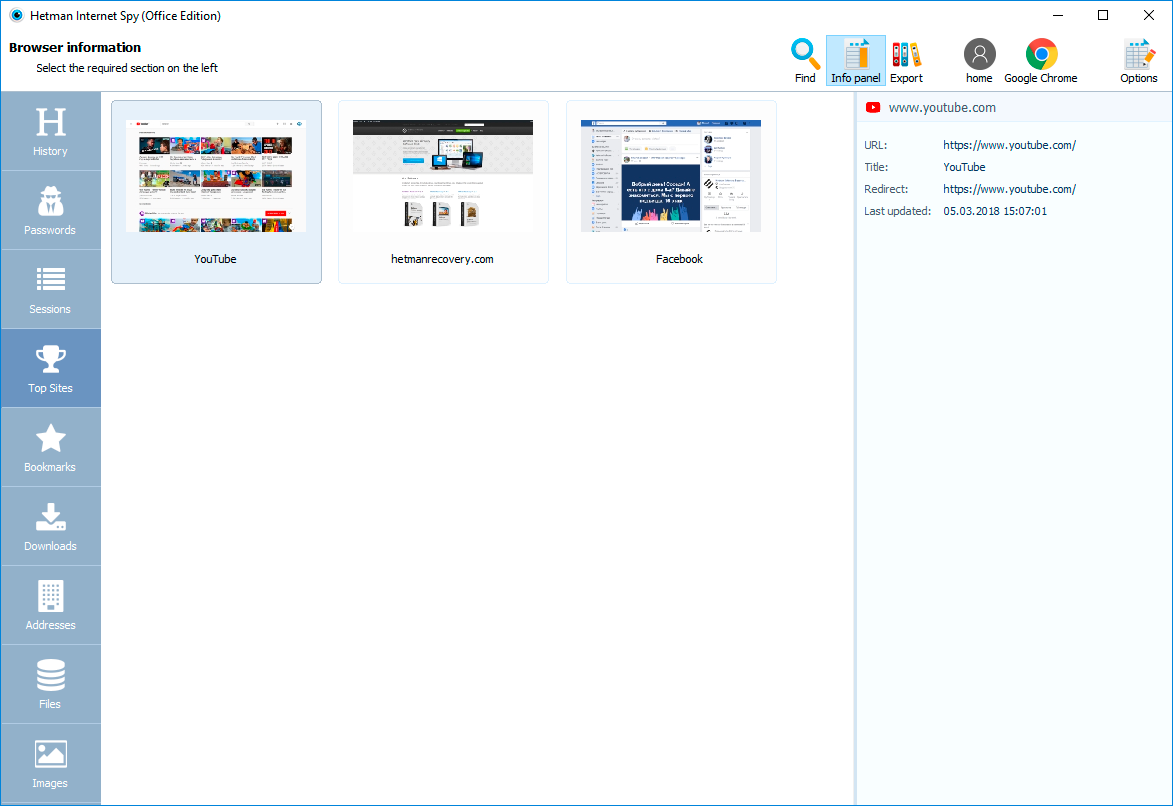The width and height of the screenshot is (1173, 806).
Task: Click the Hetman Internet Spy app icon
Action: click(16, 15)
